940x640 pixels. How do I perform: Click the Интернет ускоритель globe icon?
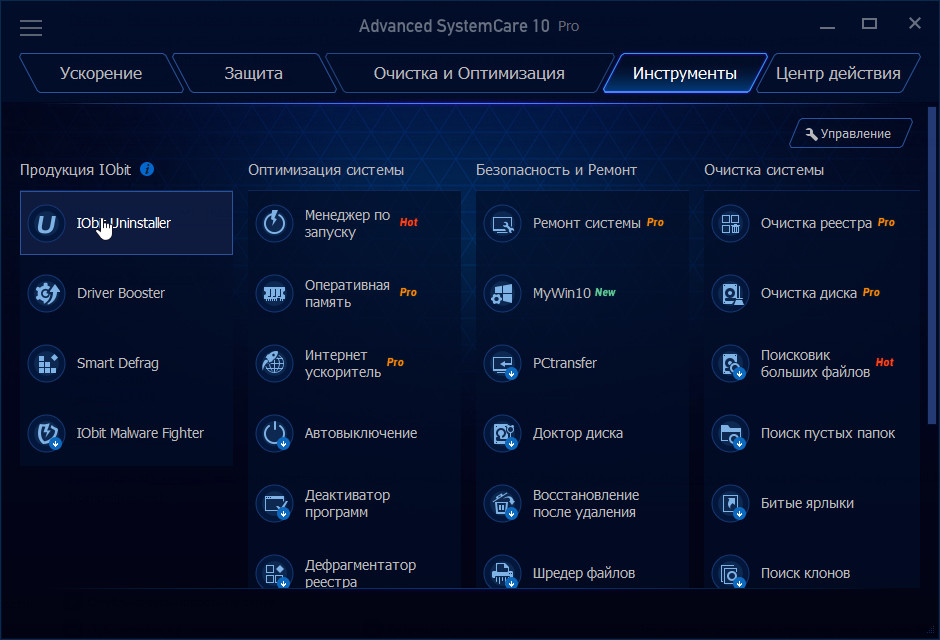(x=275, y=364)
